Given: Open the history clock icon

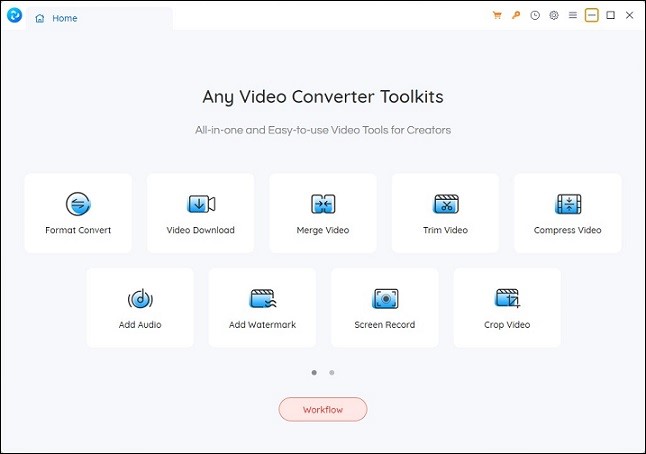Looking at the screenshot, I should [x=535, y=16].
